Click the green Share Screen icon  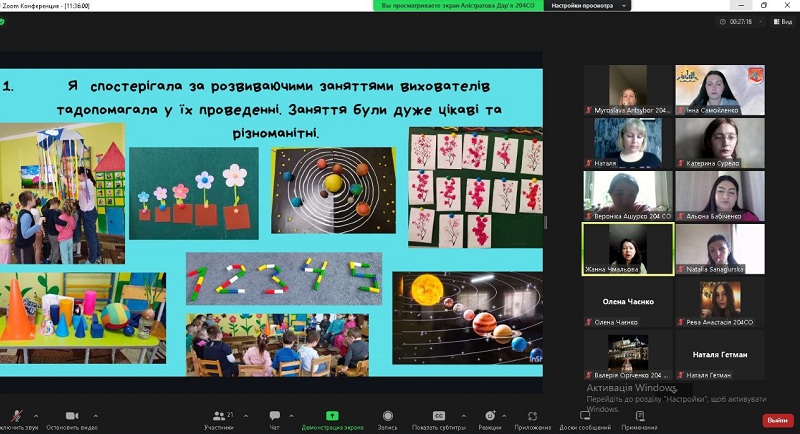333,416
